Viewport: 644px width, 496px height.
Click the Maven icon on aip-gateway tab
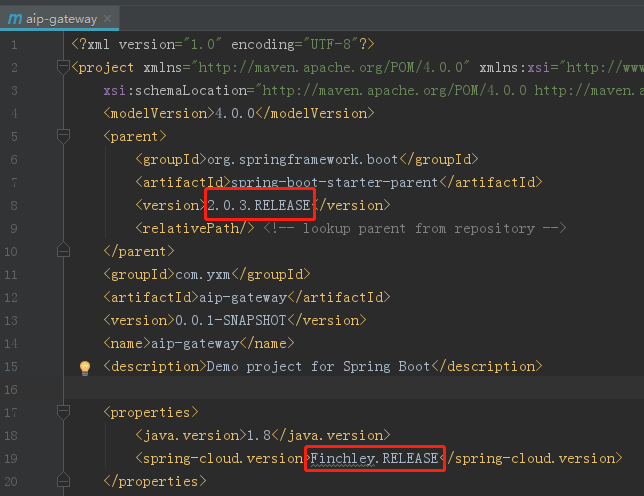pyautogui.click(x=15, y=18)
